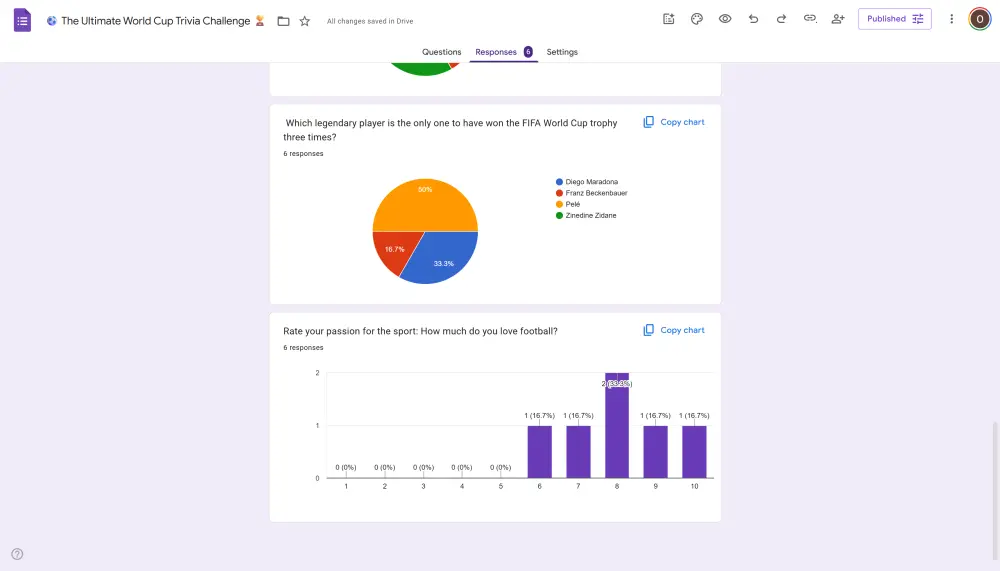Click the Published button

pyautogui.click(x=894, y=19)
